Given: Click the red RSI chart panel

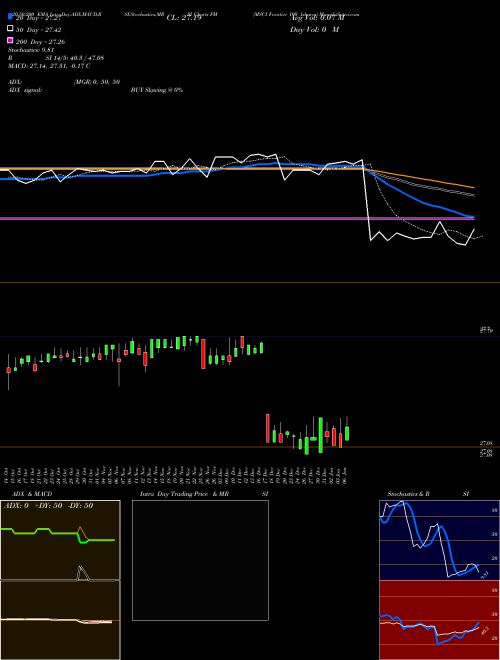Looking at the screenshot, I should coord(439,620).
